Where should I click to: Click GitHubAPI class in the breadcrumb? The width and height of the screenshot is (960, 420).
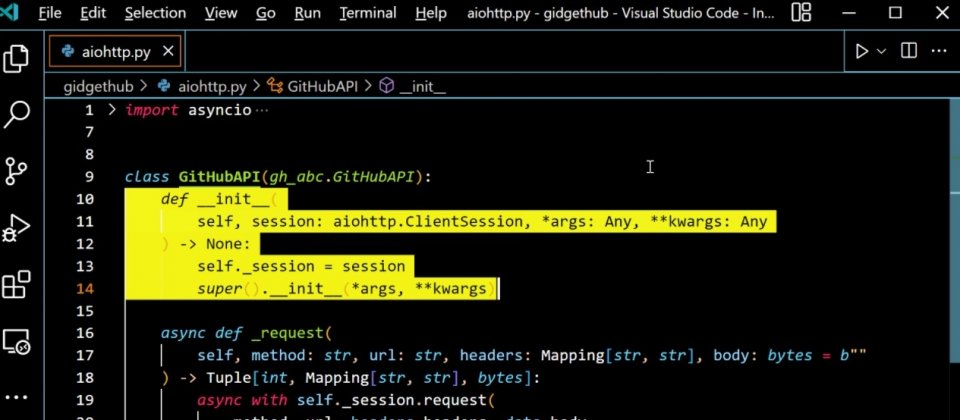pos(313,86)
